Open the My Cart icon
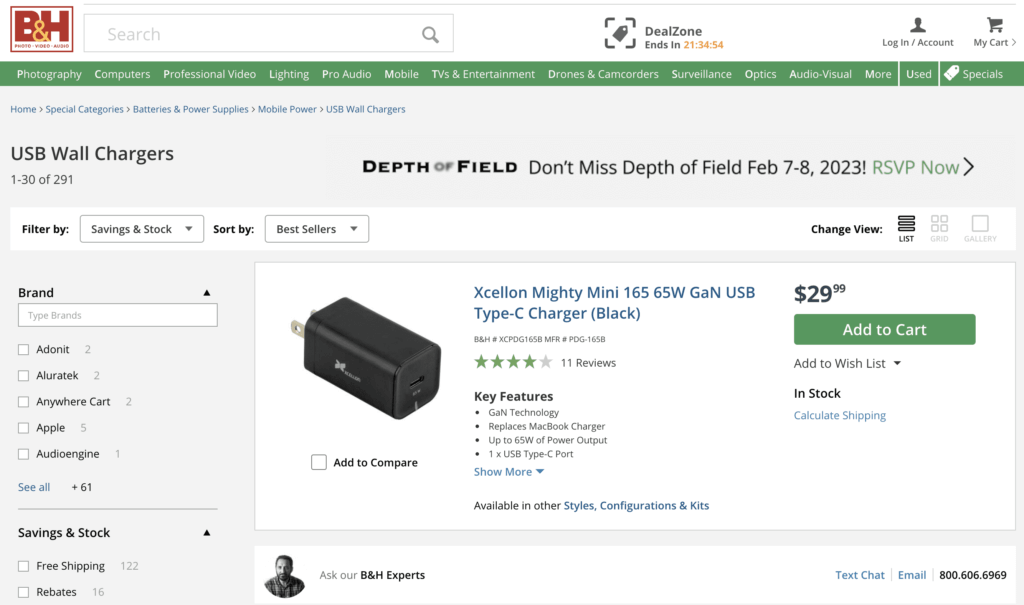 [995, 25]
